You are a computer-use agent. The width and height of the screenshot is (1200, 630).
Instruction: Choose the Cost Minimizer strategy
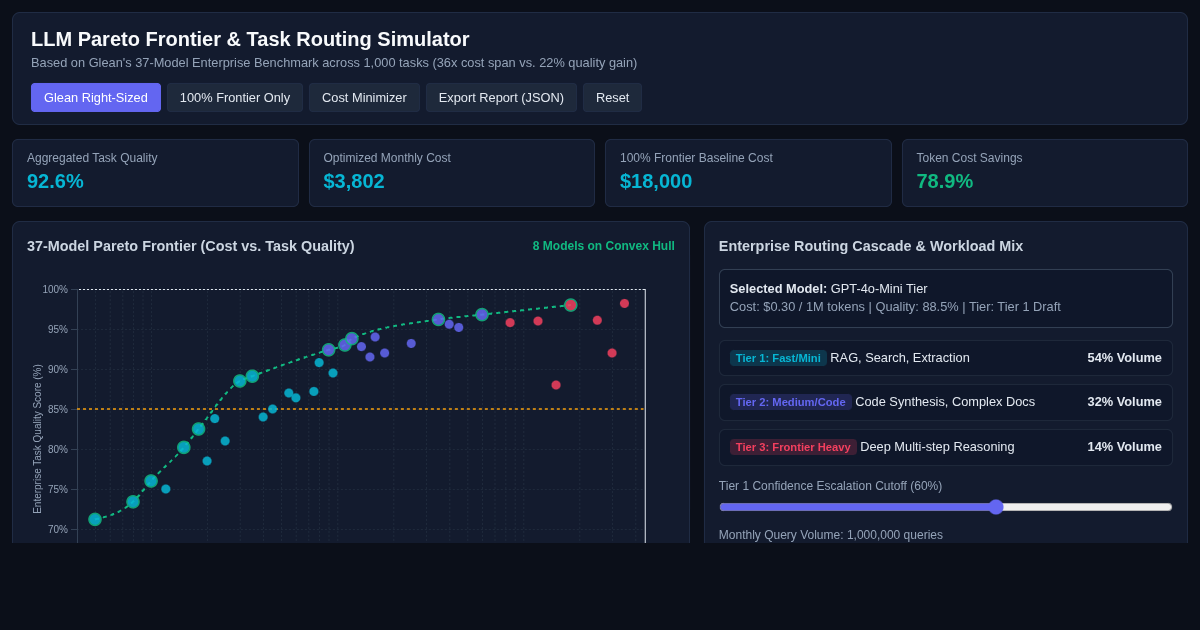(x=364, y=97)
